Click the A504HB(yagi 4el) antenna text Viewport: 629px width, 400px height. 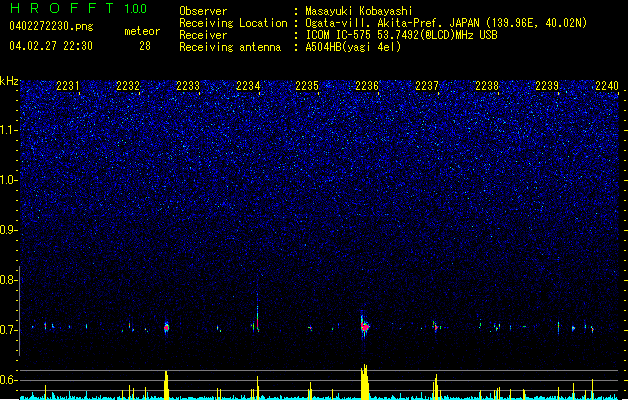pyautogui.click(x=353, y=47)
